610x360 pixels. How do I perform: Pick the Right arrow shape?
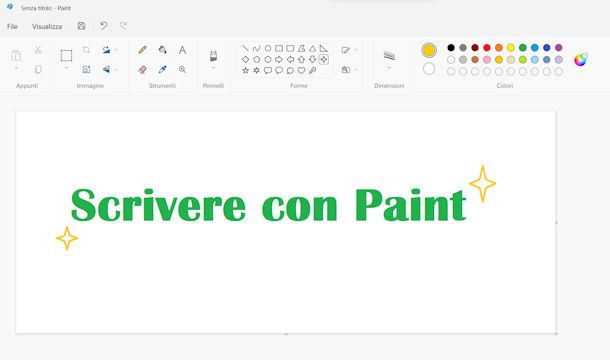279,60
